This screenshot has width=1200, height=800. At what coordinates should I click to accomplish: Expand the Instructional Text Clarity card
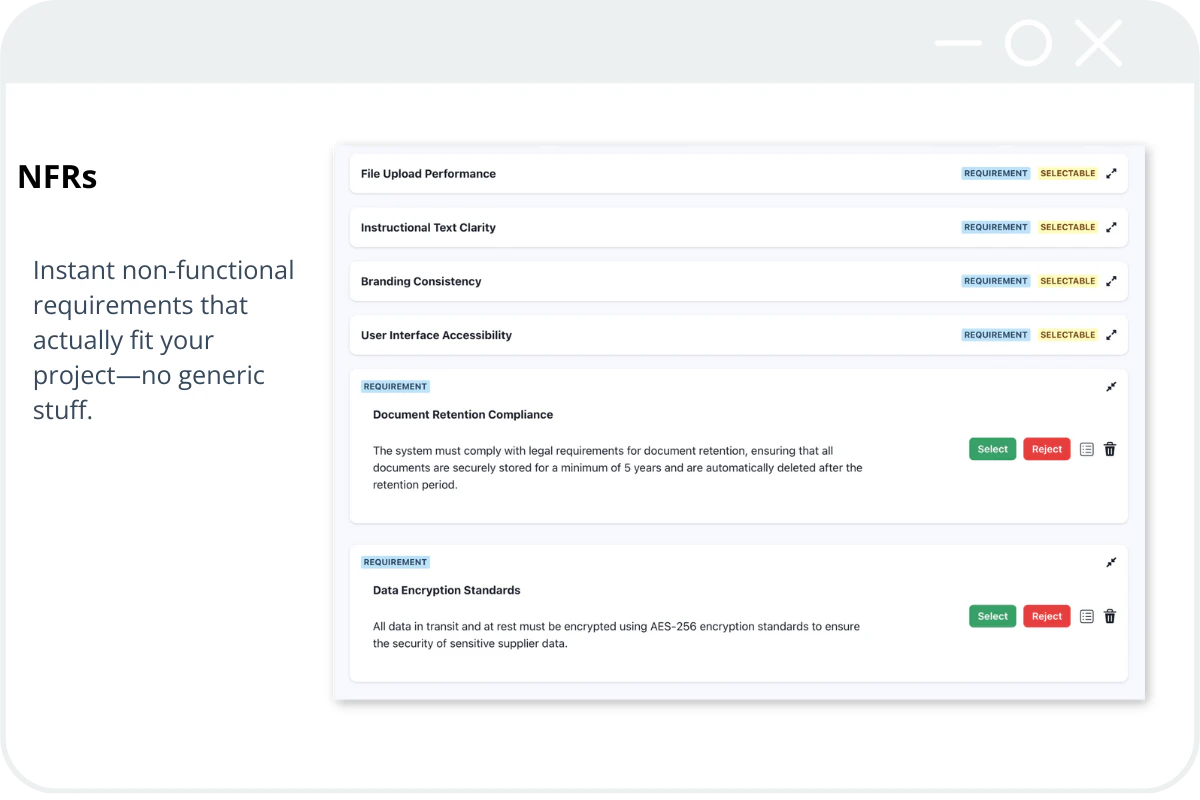(1111, 227)
